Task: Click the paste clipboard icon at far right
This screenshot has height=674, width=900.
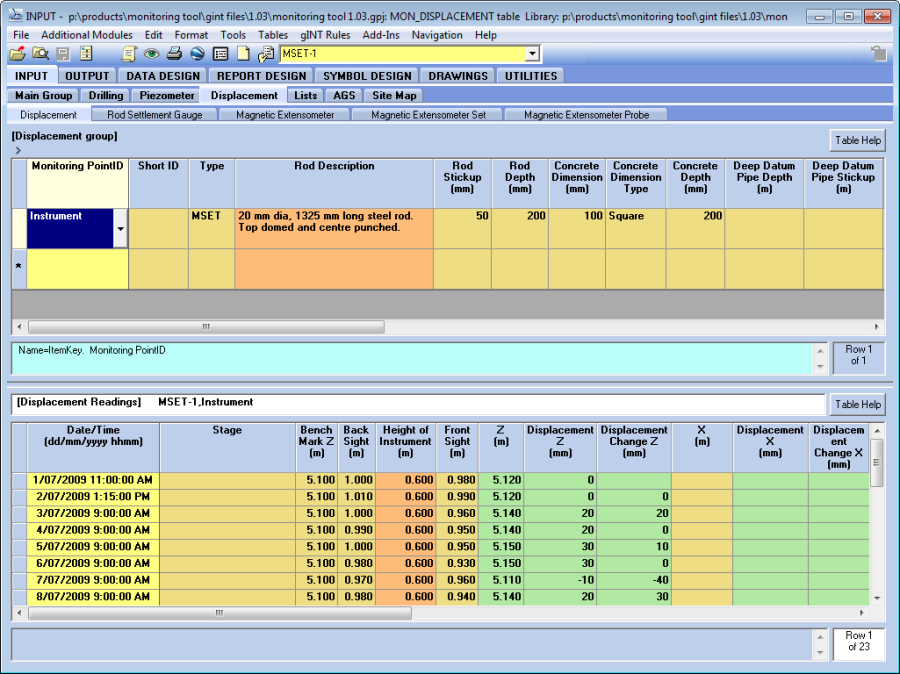Action: (x=878, y=54)
